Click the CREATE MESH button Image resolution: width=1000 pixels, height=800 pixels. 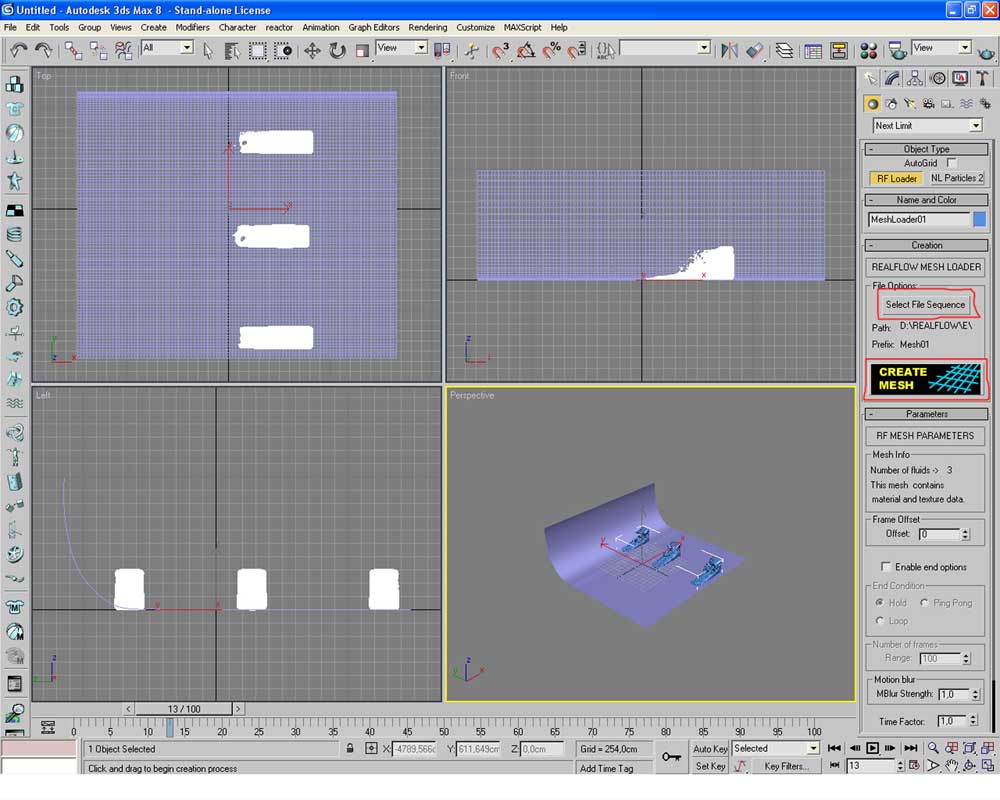(925, 378)
